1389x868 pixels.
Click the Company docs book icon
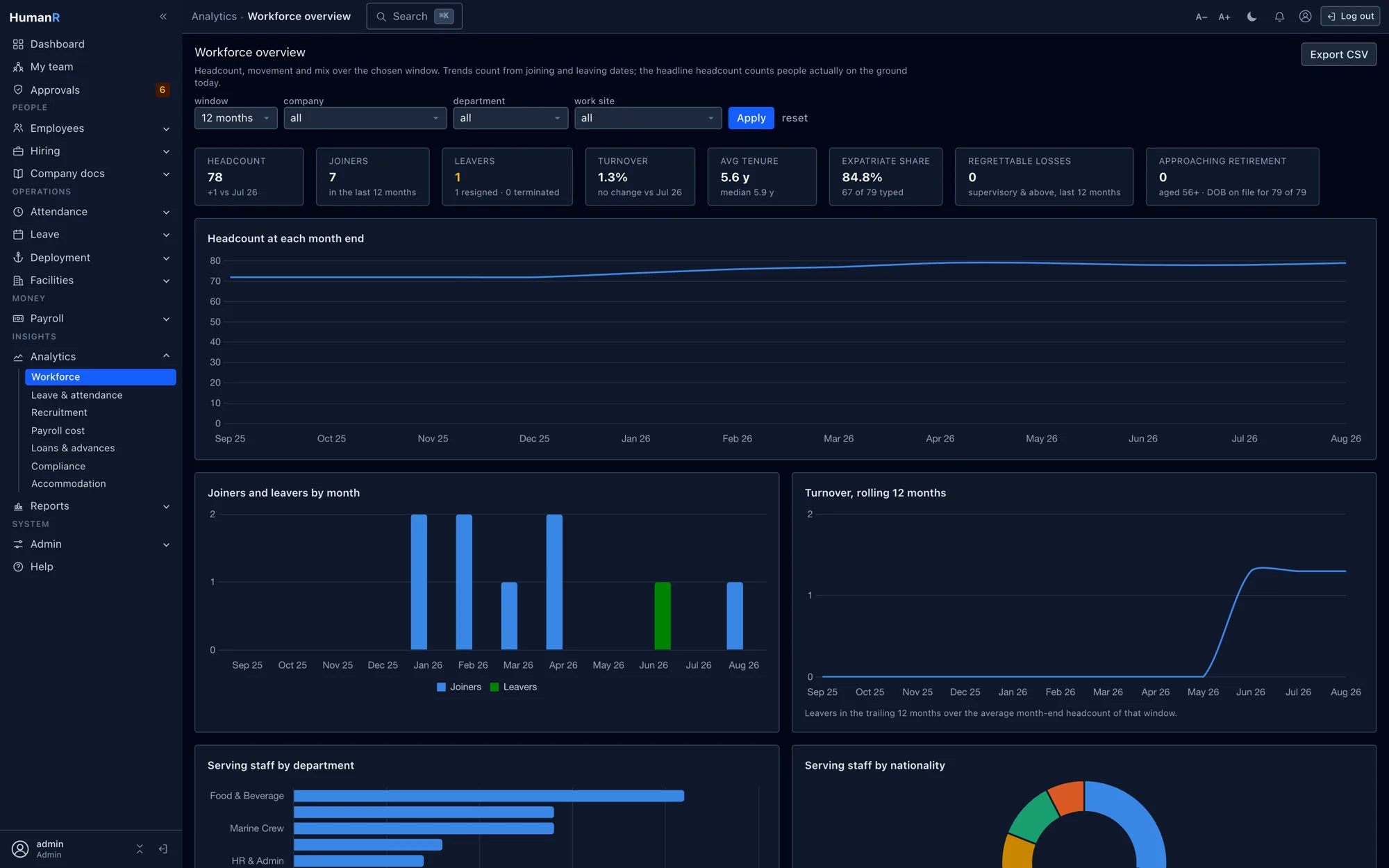point(18,174)
